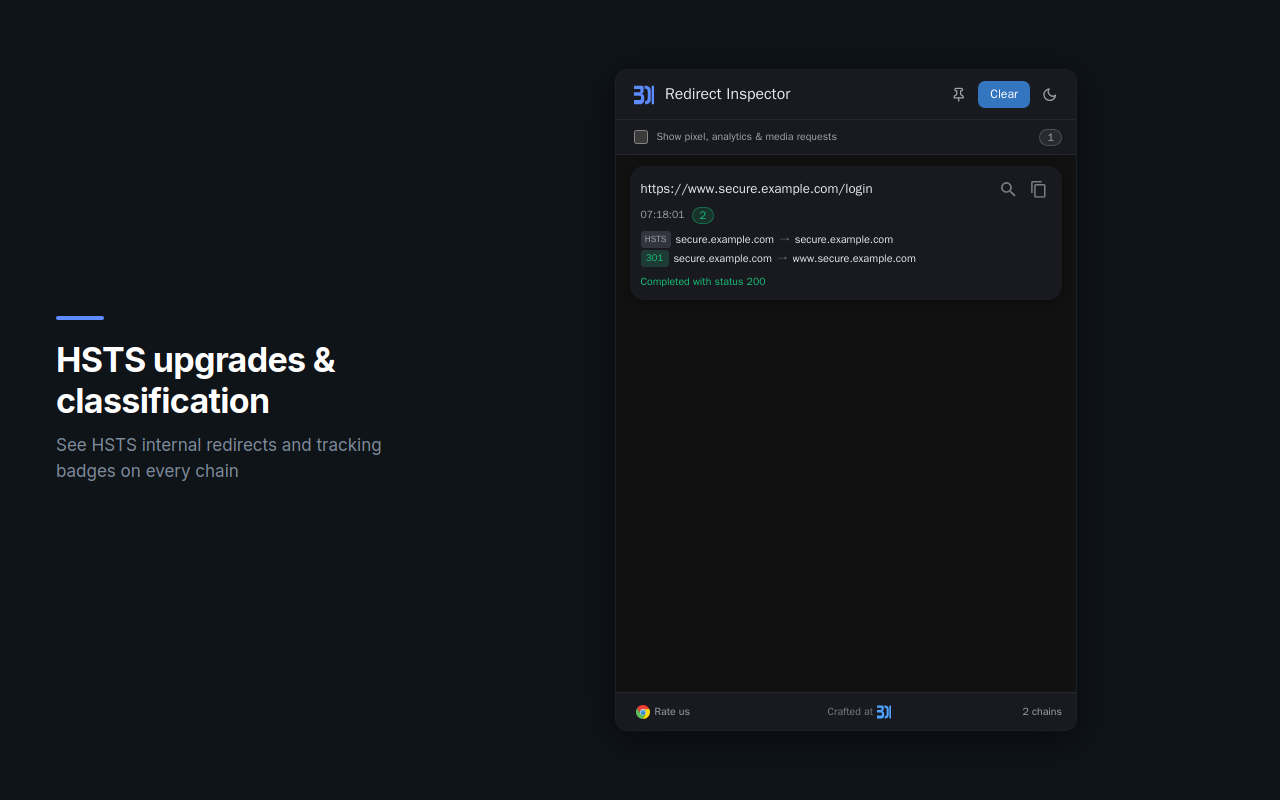Click the HSTS badge in the chain
Screen dimensions: 1280x800
click(x=655, y=239)
